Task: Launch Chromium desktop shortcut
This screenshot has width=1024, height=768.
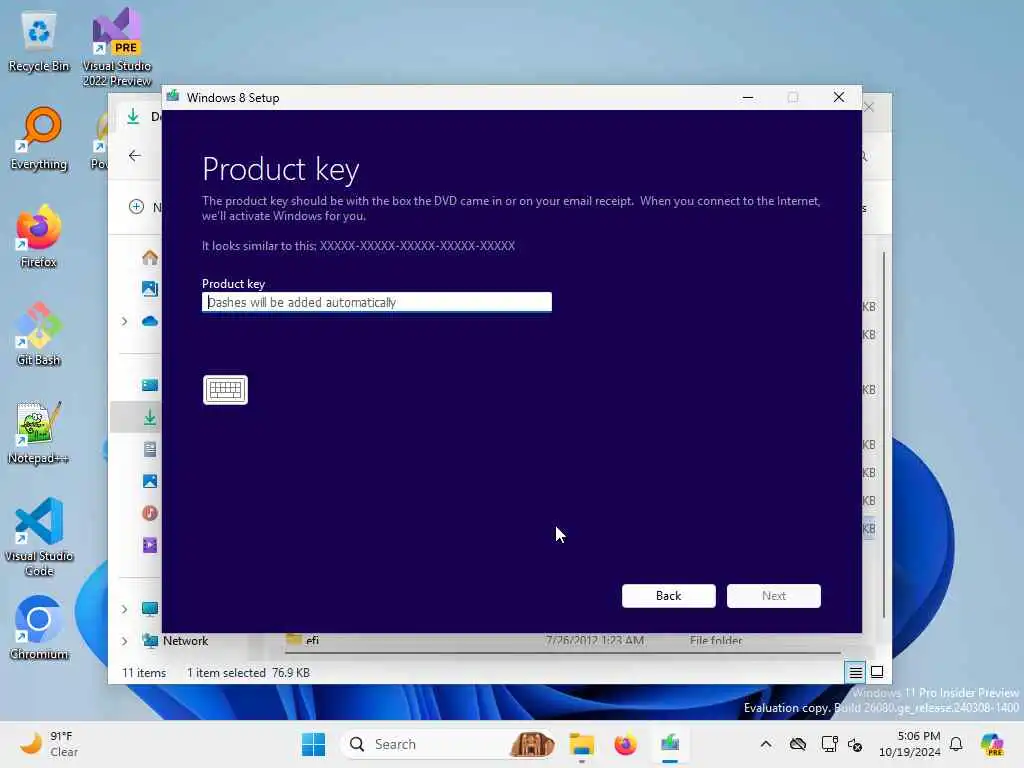Action: 39,628
